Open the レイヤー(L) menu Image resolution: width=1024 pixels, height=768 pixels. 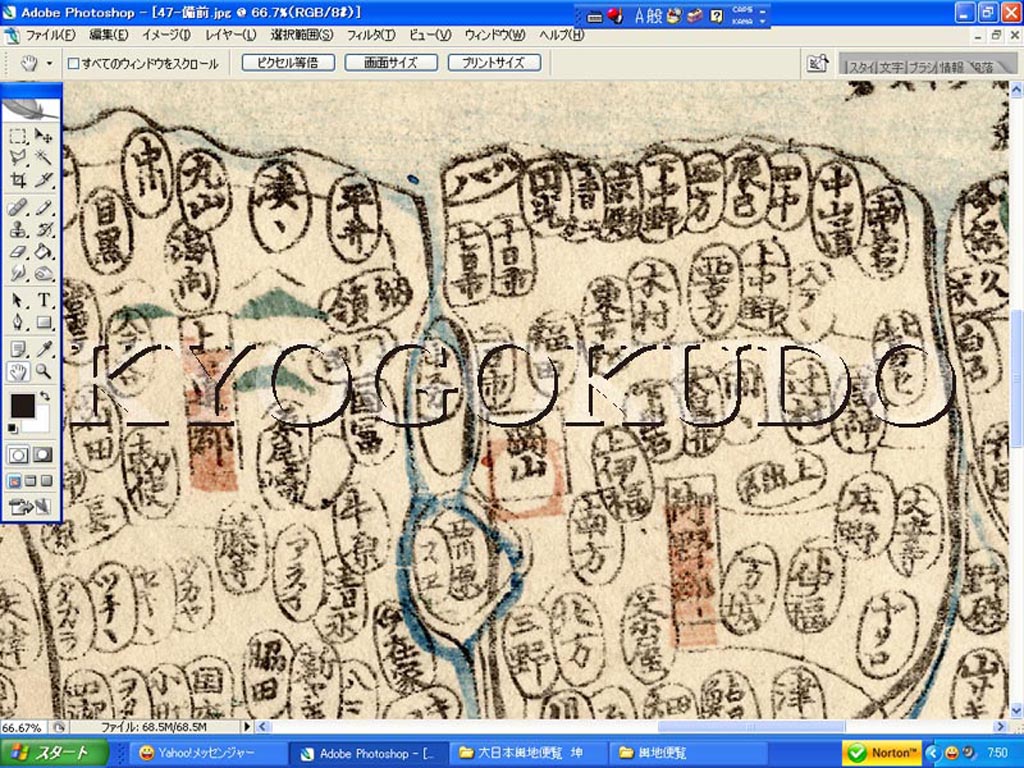[231, 35]
